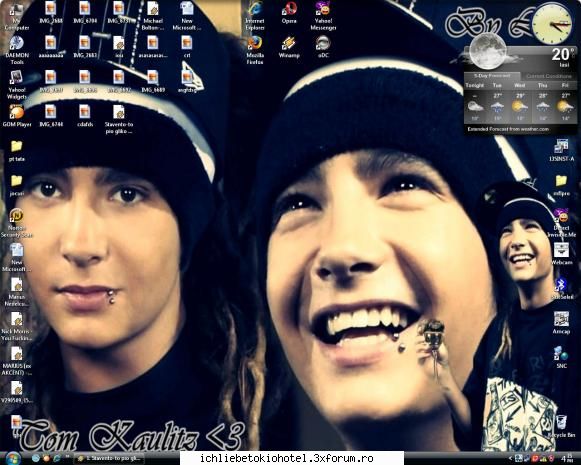Open the New Microsoft document in the top row
The height and width of the screenshot is (465, 581).
(187, 16)
